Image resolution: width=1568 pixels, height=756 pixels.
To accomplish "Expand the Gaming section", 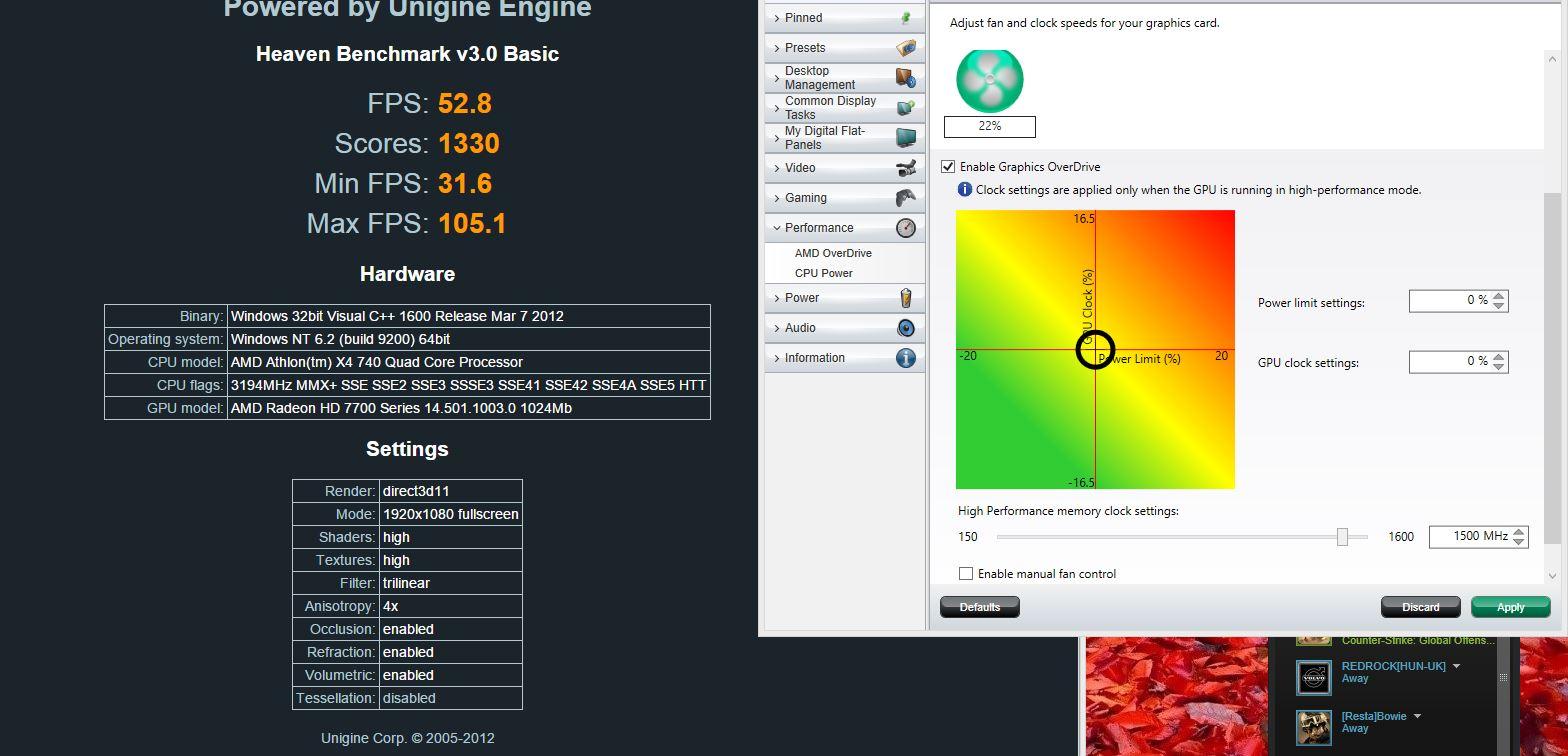I will click(x=777, y=198).
